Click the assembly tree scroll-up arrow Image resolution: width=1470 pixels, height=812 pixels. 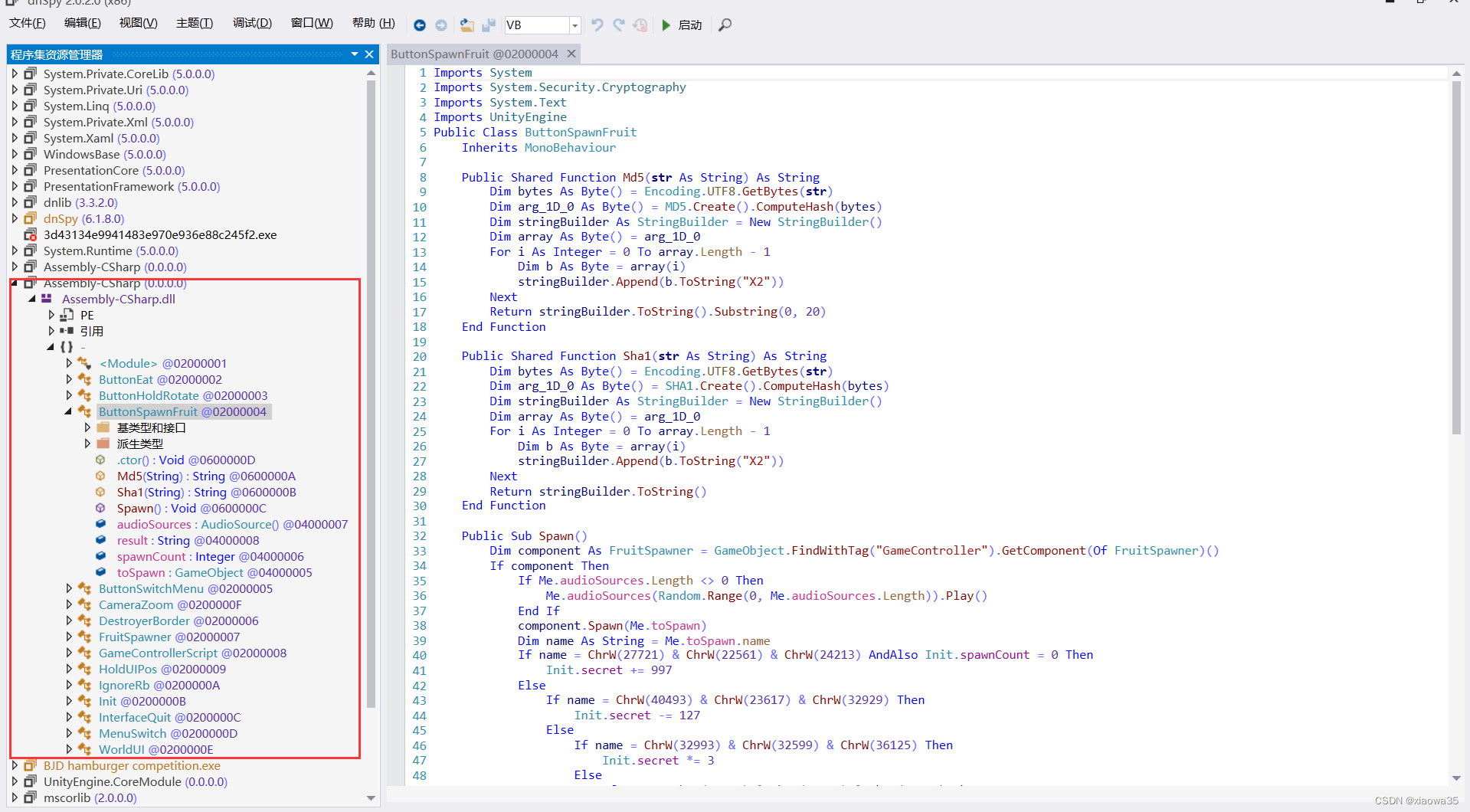click(371, 73)
